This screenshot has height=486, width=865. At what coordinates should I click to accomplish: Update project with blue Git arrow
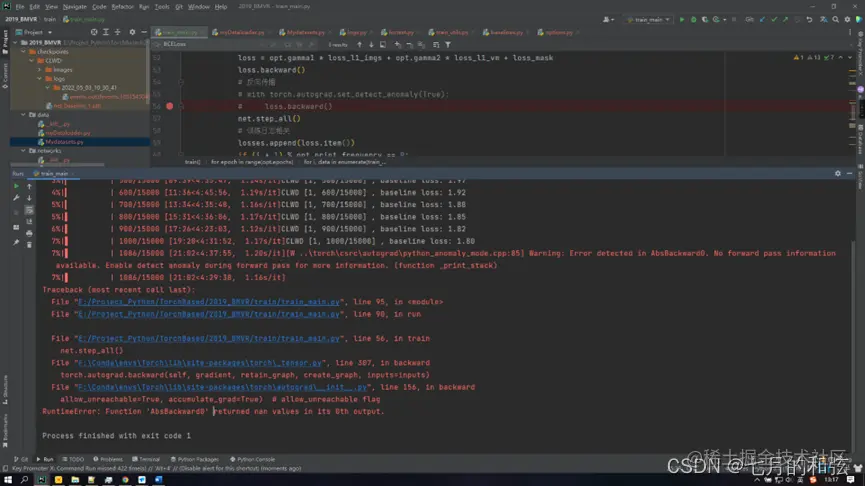(x=762, y=19)
